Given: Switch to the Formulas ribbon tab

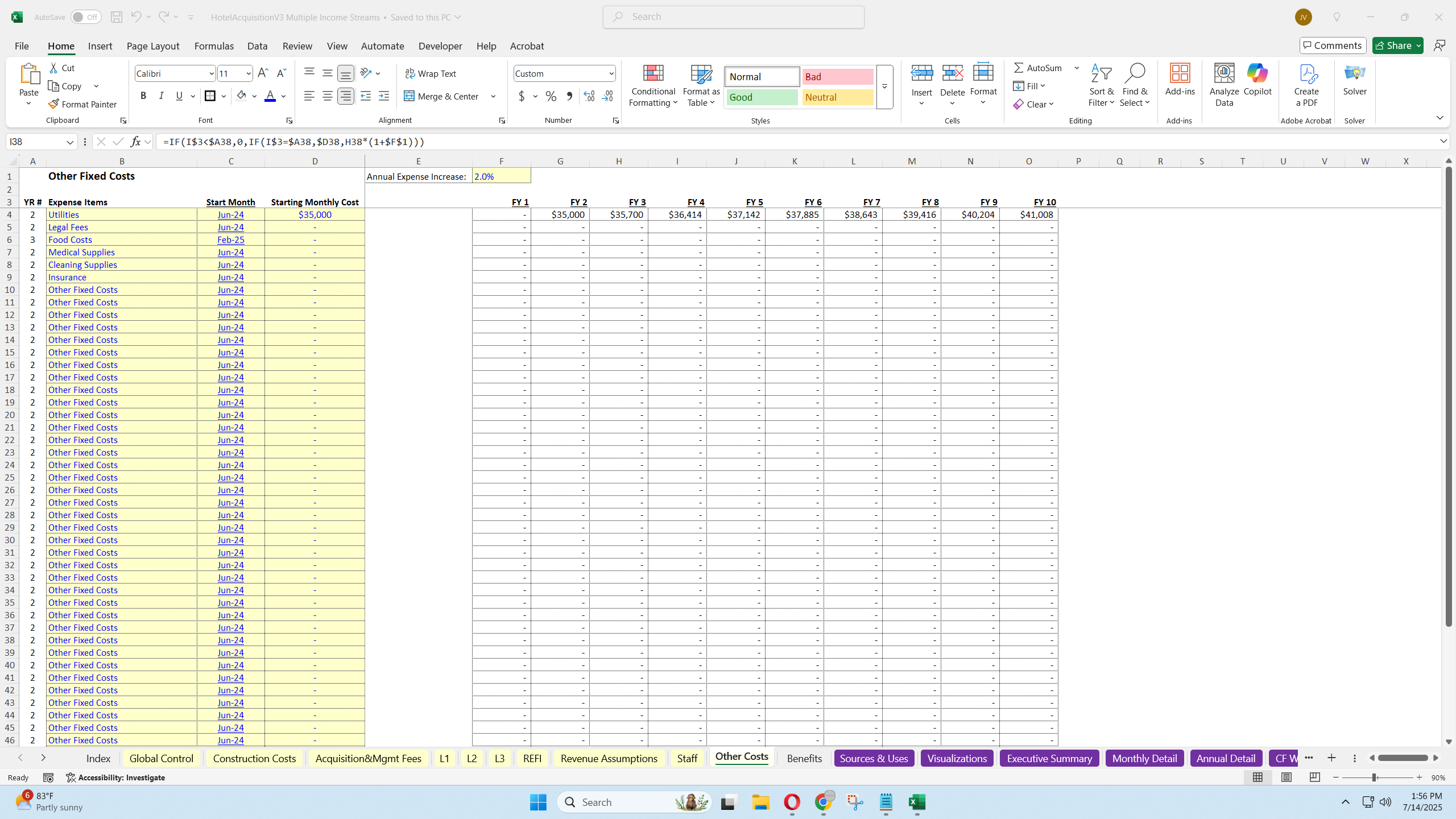Looking at the screenshot, I should [x=214, y=46].
